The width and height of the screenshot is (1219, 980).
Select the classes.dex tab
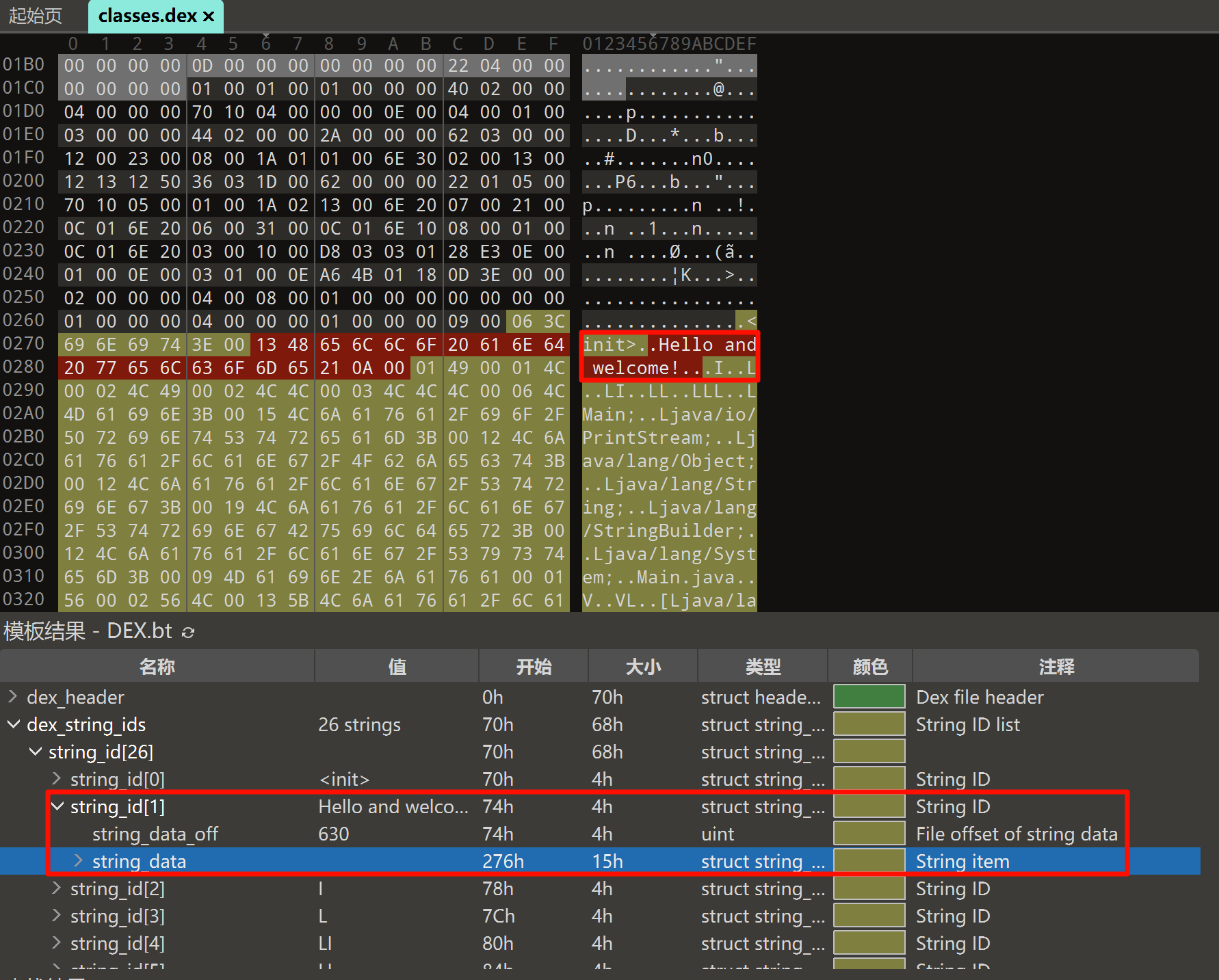pos(147,16)
